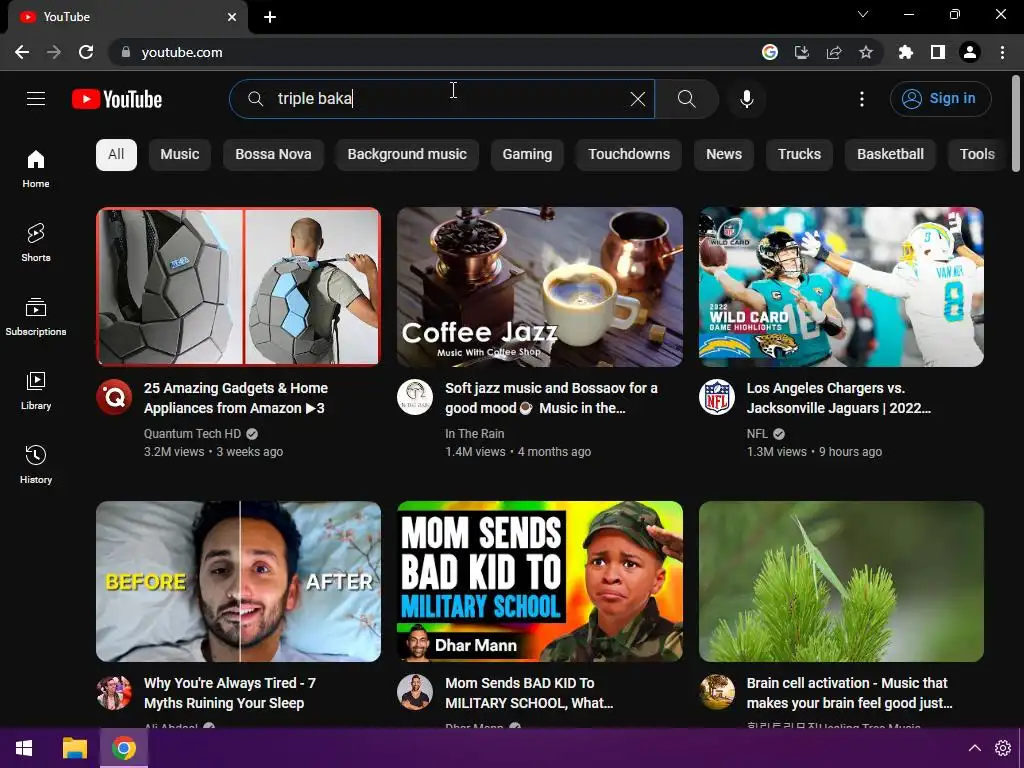Click Dhar Mann channel avatar

[x=415, y=692]
